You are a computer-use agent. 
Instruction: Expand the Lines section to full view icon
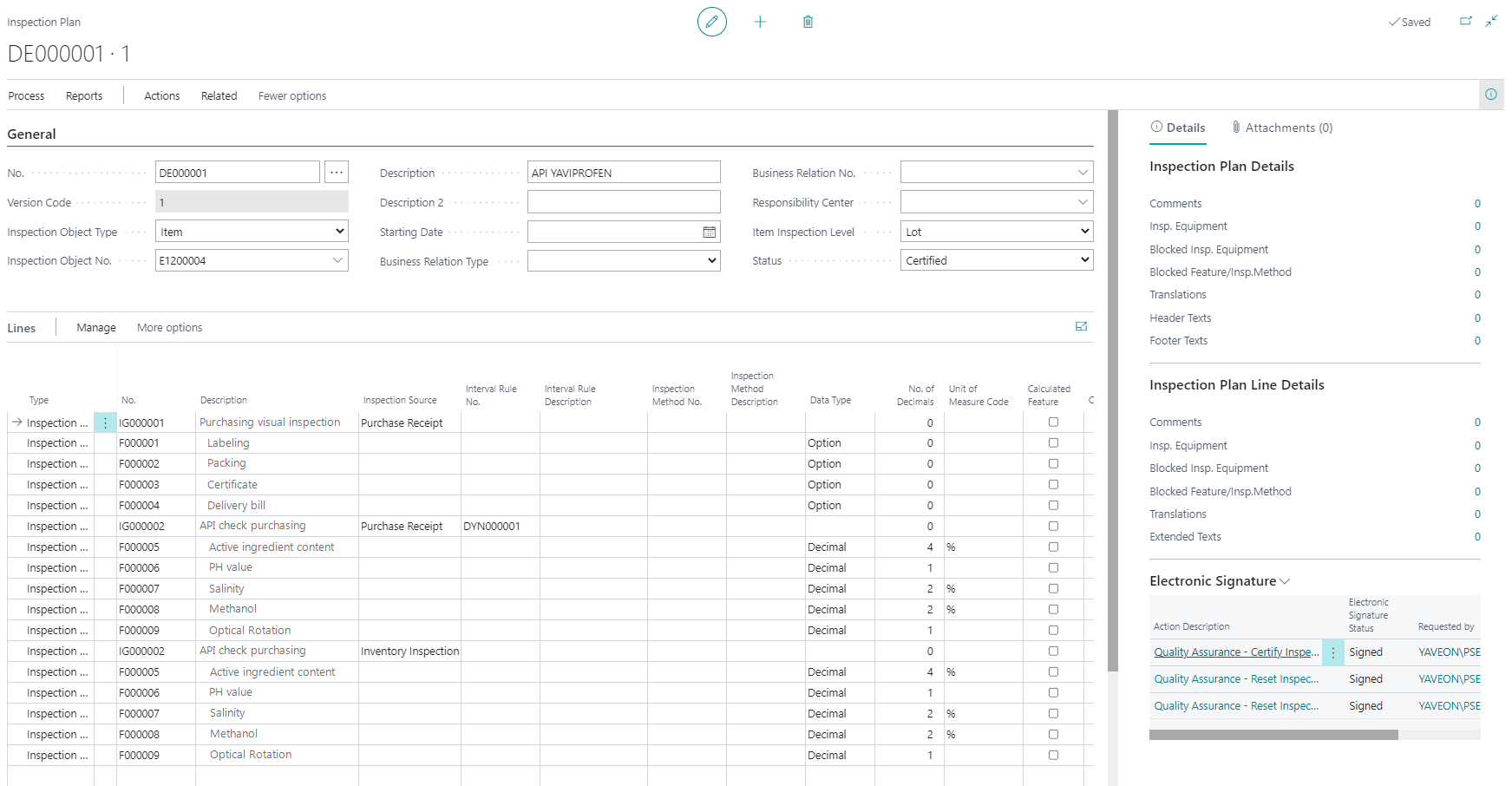(x=1081, y=327)
